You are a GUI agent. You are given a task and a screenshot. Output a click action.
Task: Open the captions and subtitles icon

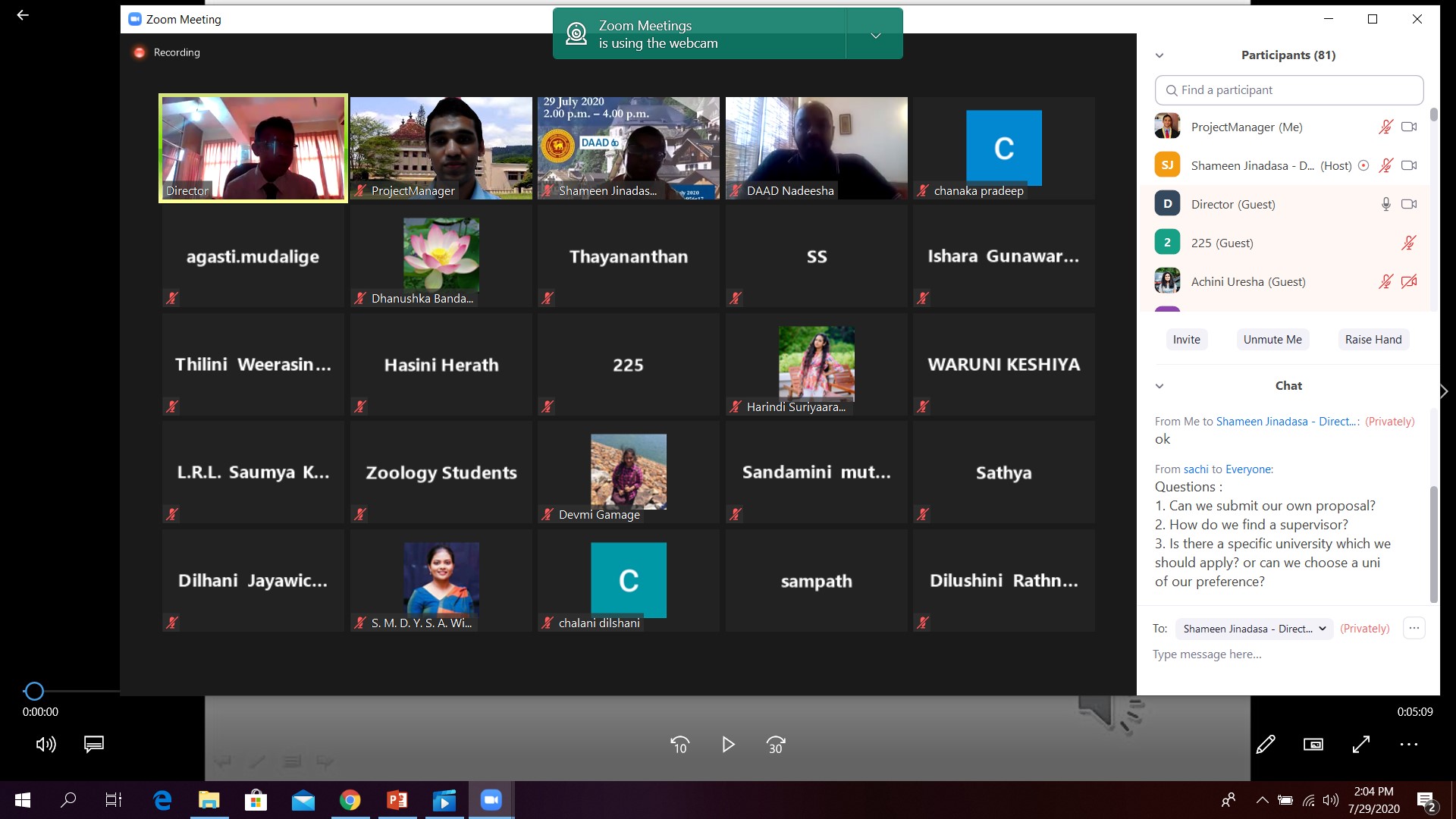(94, 744)
